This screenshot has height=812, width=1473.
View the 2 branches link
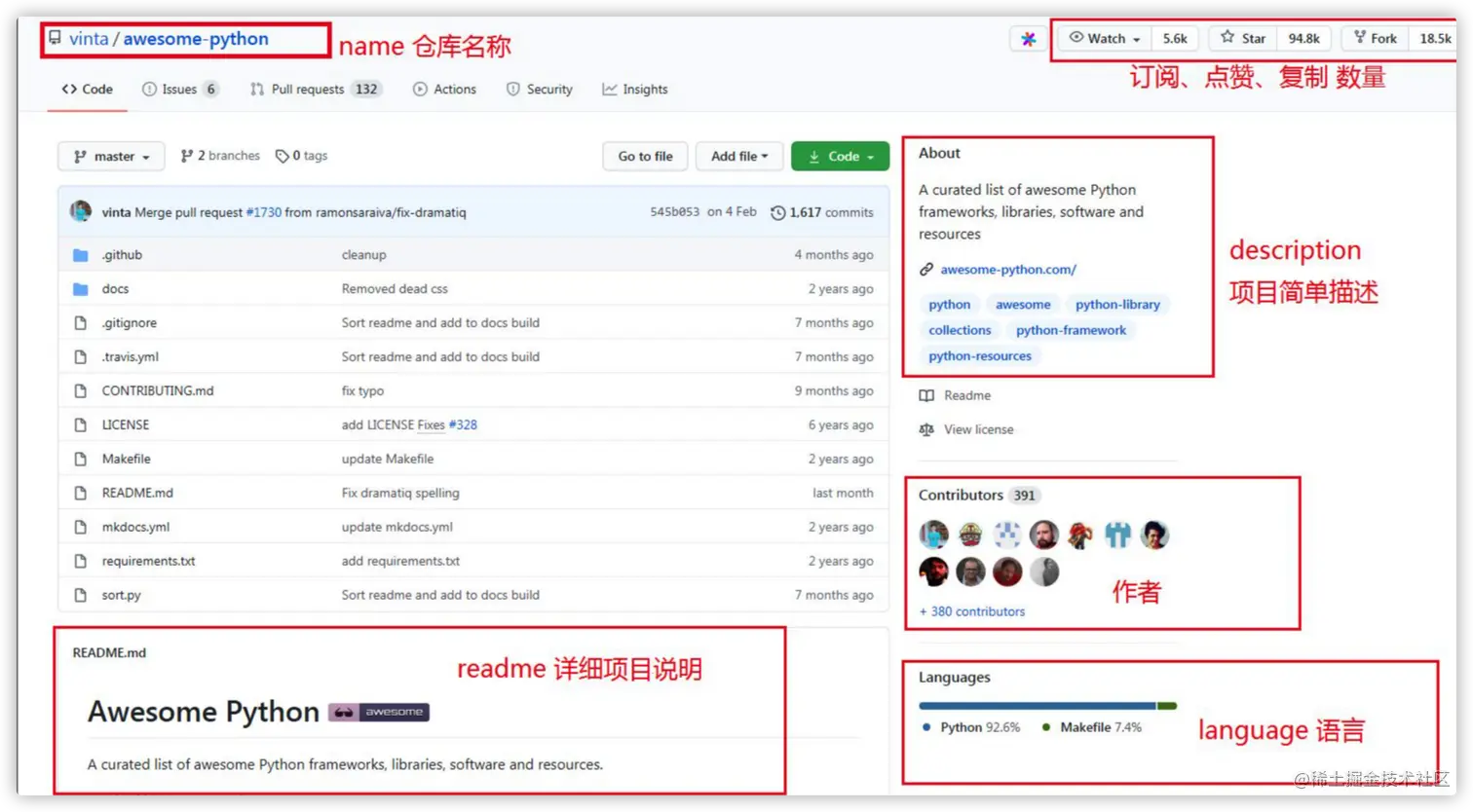tap(220, 155)
